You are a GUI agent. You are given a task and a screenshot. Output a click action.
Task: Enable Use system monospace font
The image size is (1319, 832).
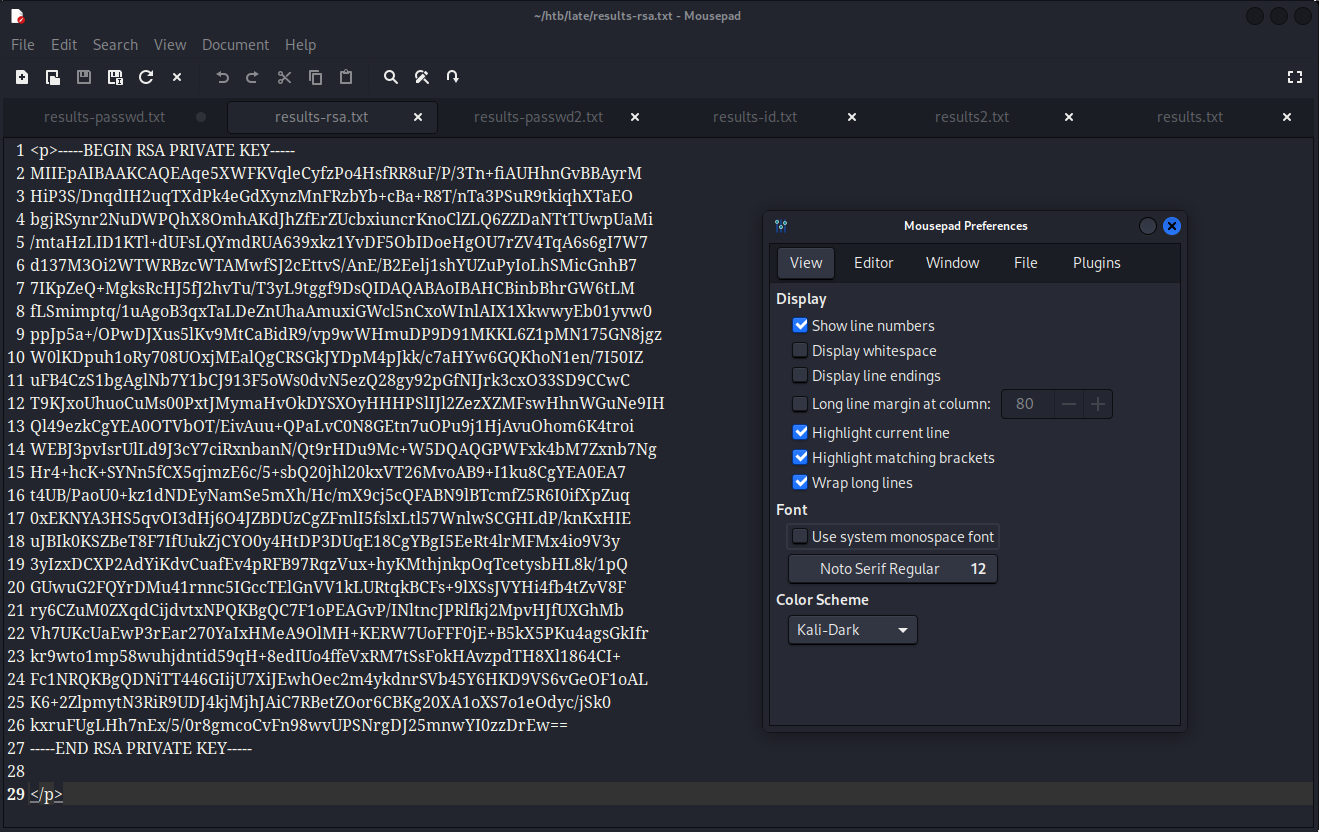pyautogui.click(x=800, y=536)
